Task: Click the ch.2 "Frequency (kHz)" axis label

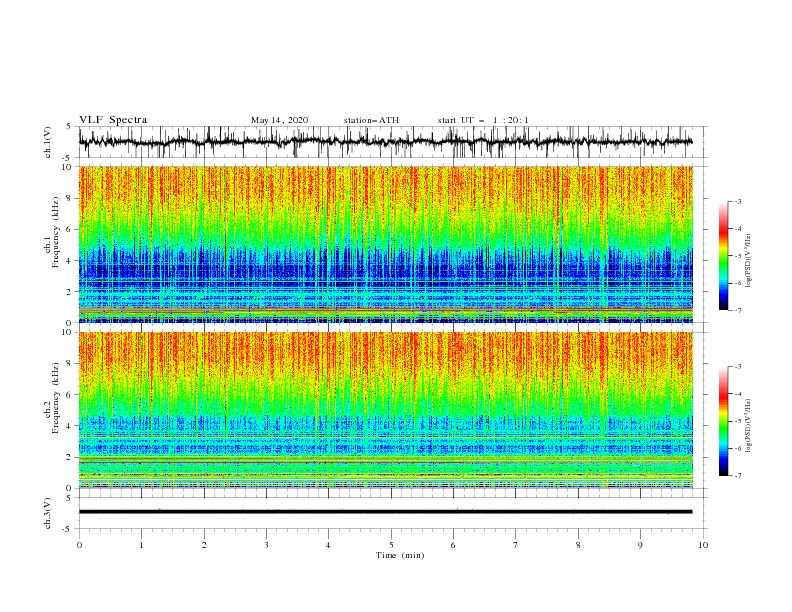Action: pos(56,398)
